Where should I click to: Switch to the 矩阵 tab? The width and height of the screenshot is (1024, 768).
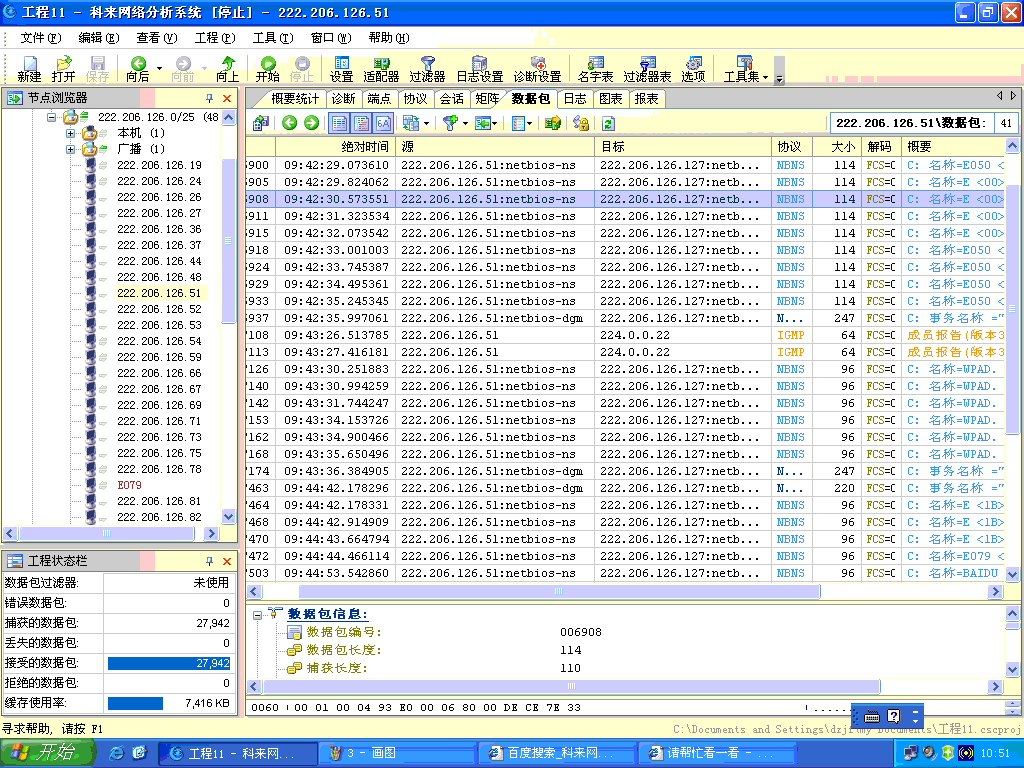(x=487, y=99)
